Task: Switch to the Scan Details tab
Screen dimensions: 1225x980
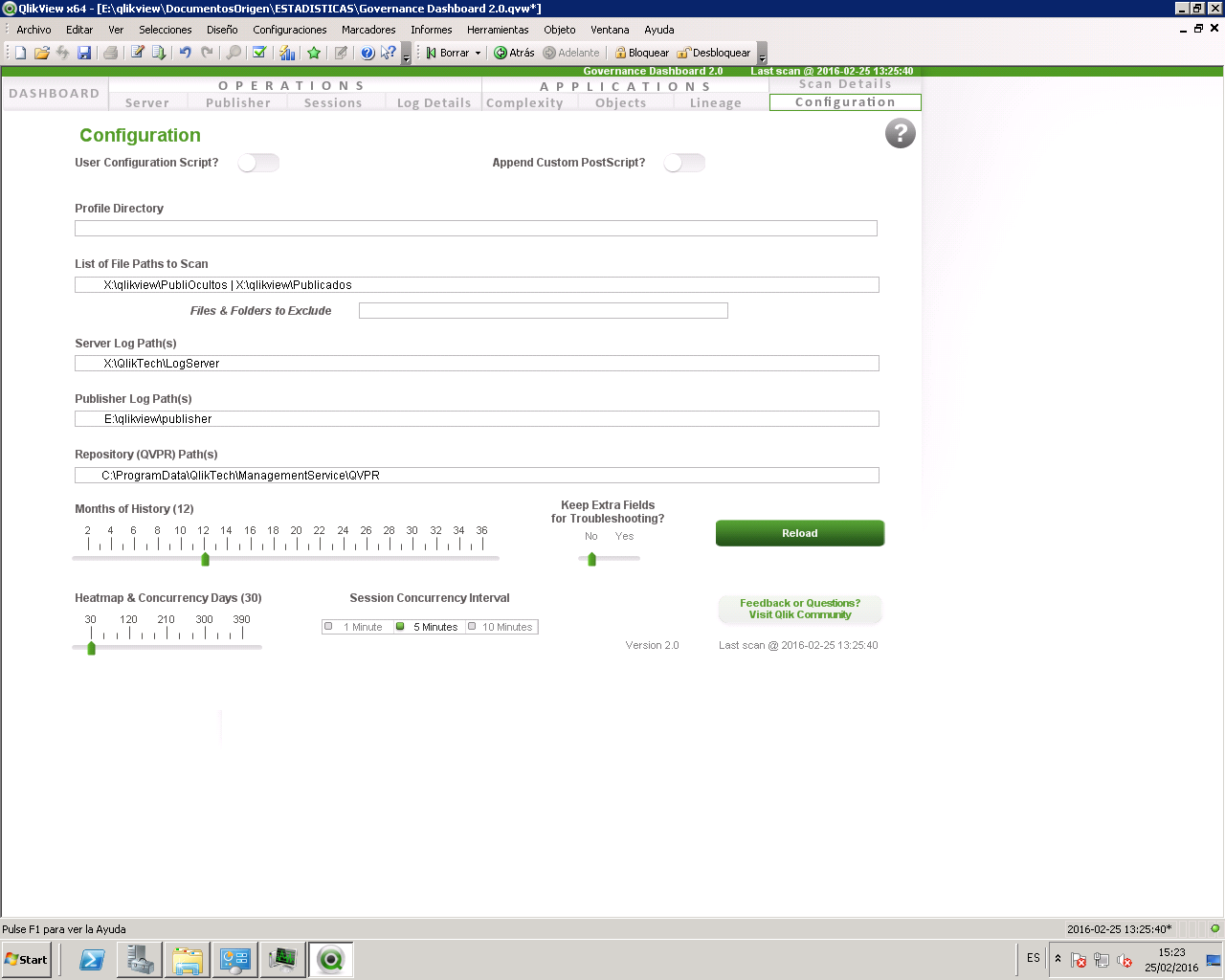Action: click(845, 84)
